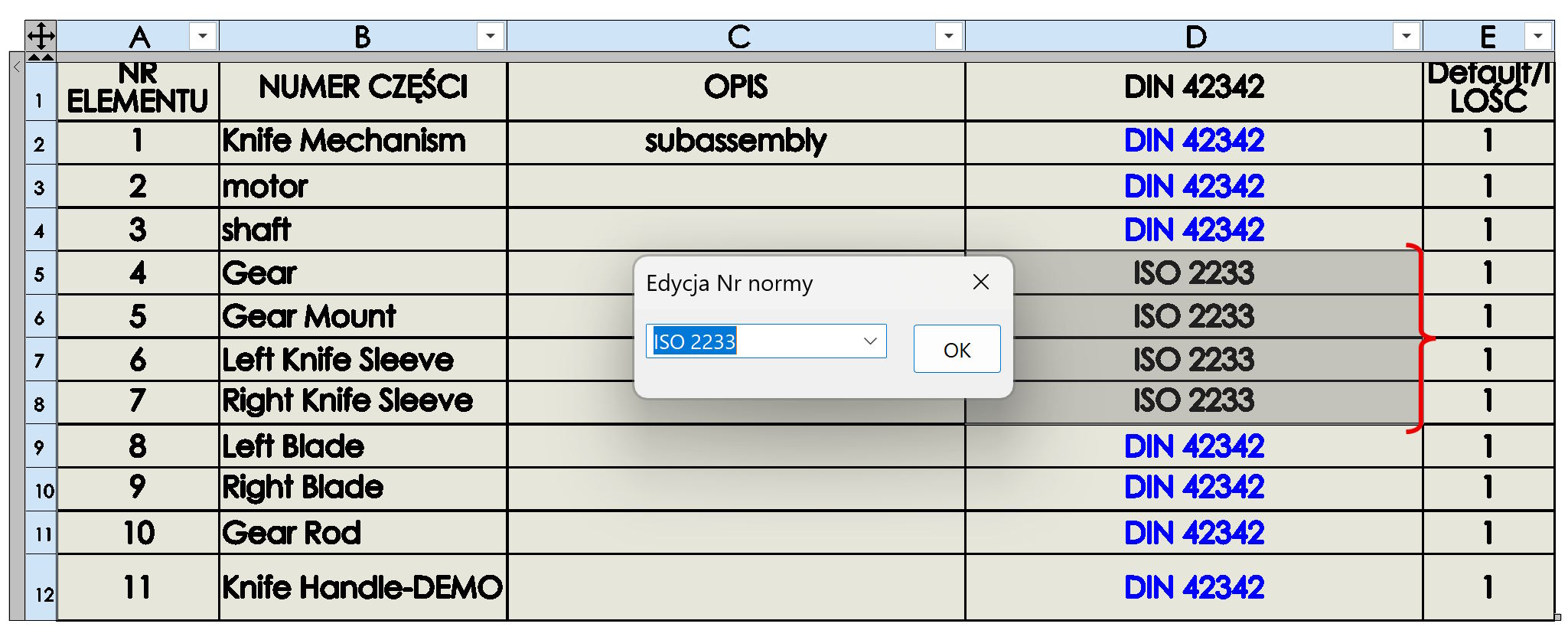Screen dimensions: 1568x640
Task: Open column E filter dropdown
Action: (x=1537, y=36)
